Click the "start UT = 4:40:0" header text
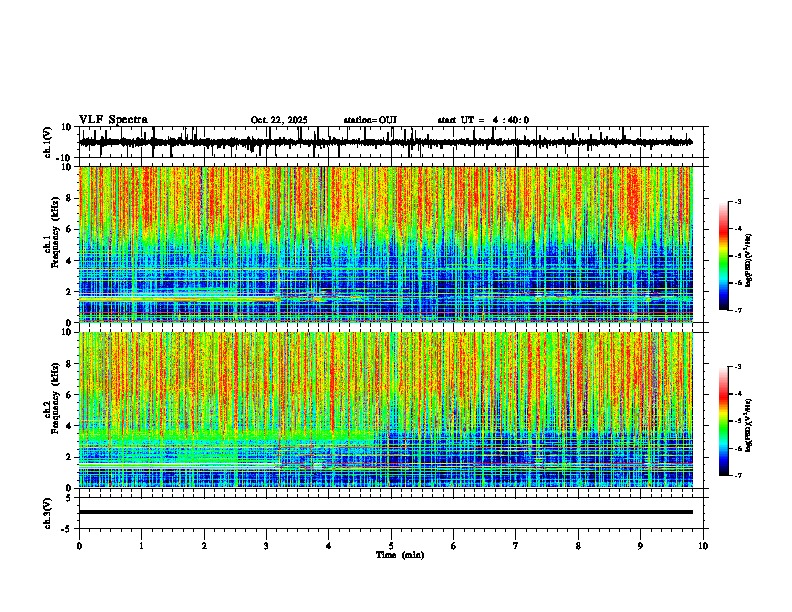Viewport: 792px width, 612px height. (x=483, y=120)
